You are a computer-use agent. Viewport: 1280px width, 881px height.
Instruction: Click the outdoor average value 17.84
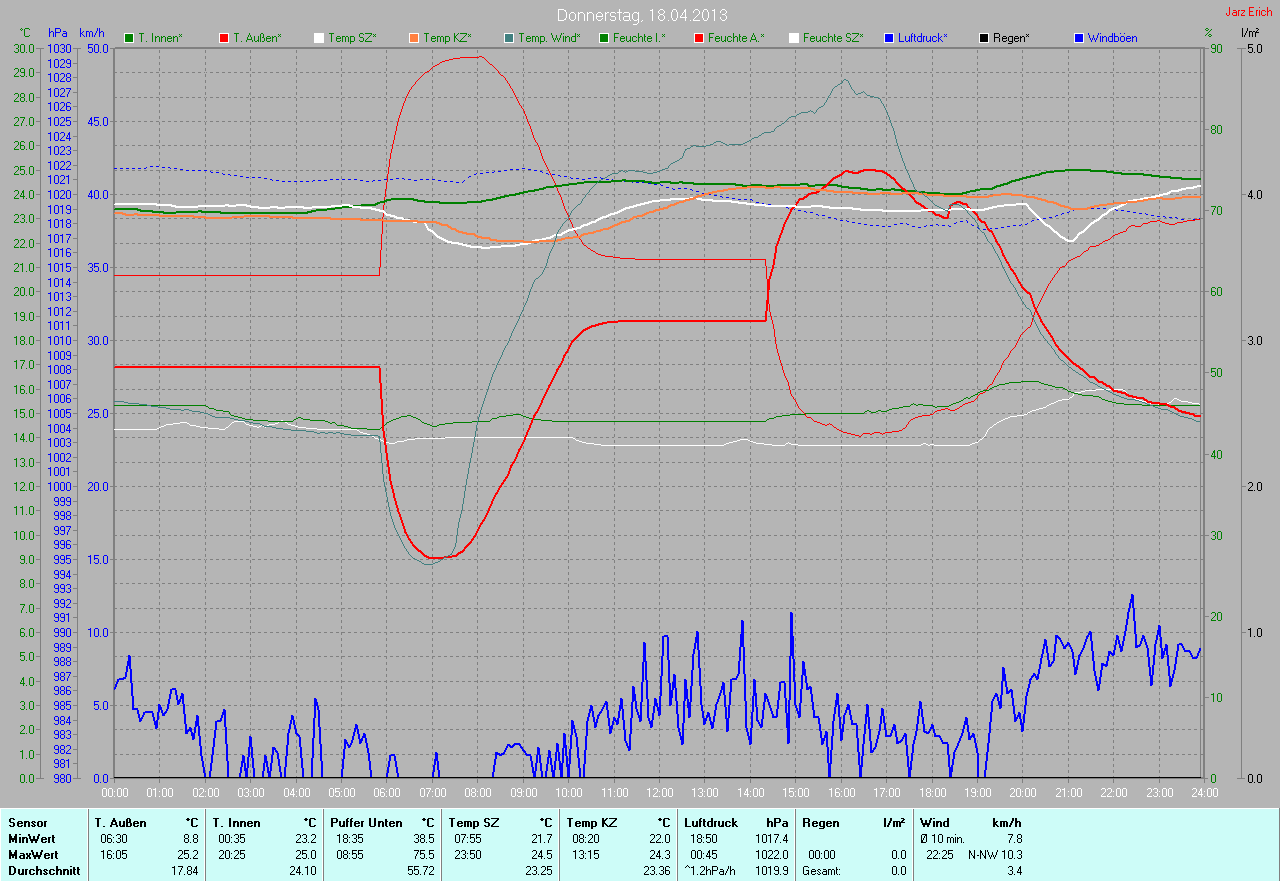coord(185,871)
